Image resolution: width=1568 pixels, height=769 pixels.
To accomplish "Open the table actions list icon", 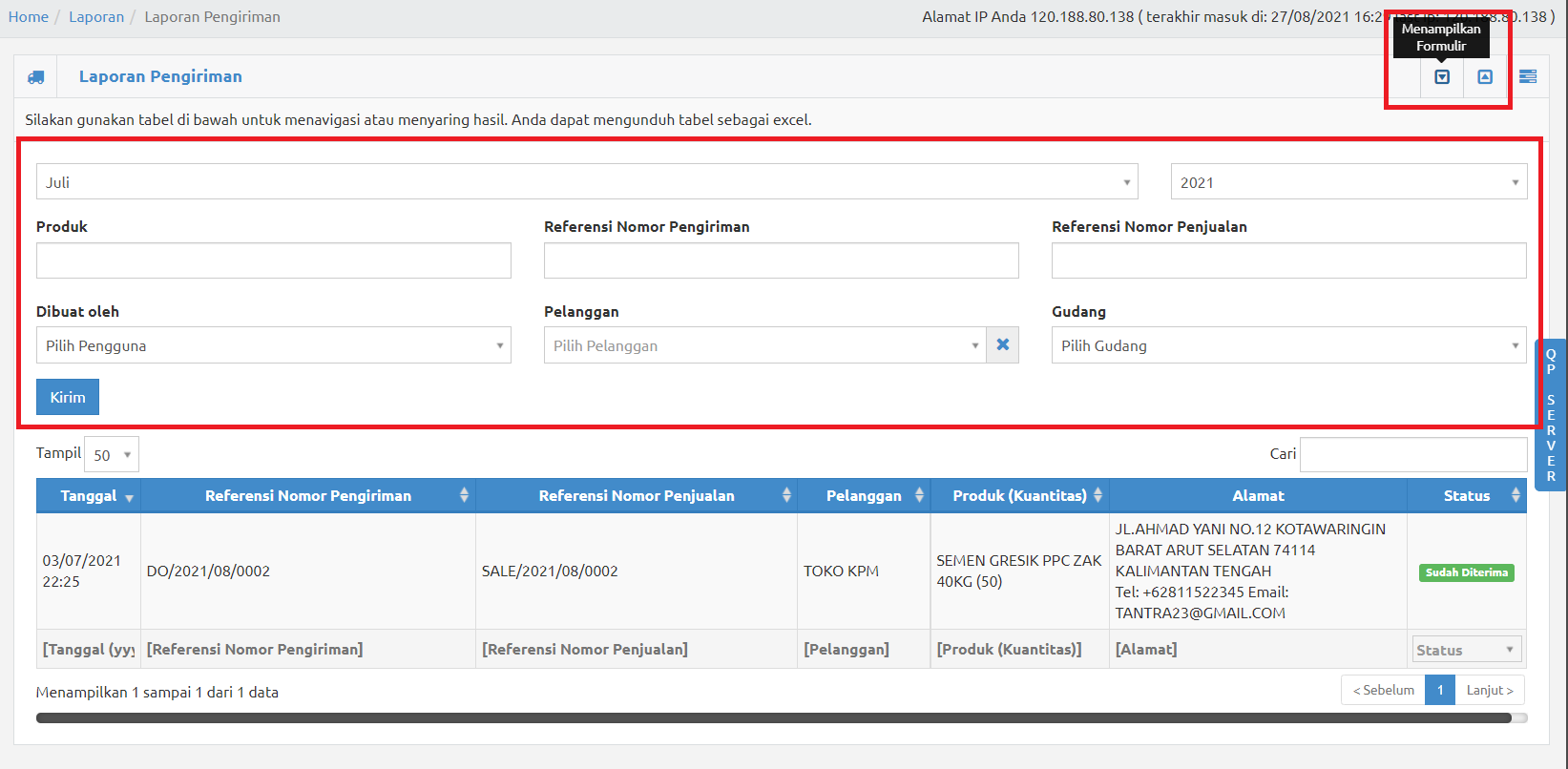I will (1528, 77).
